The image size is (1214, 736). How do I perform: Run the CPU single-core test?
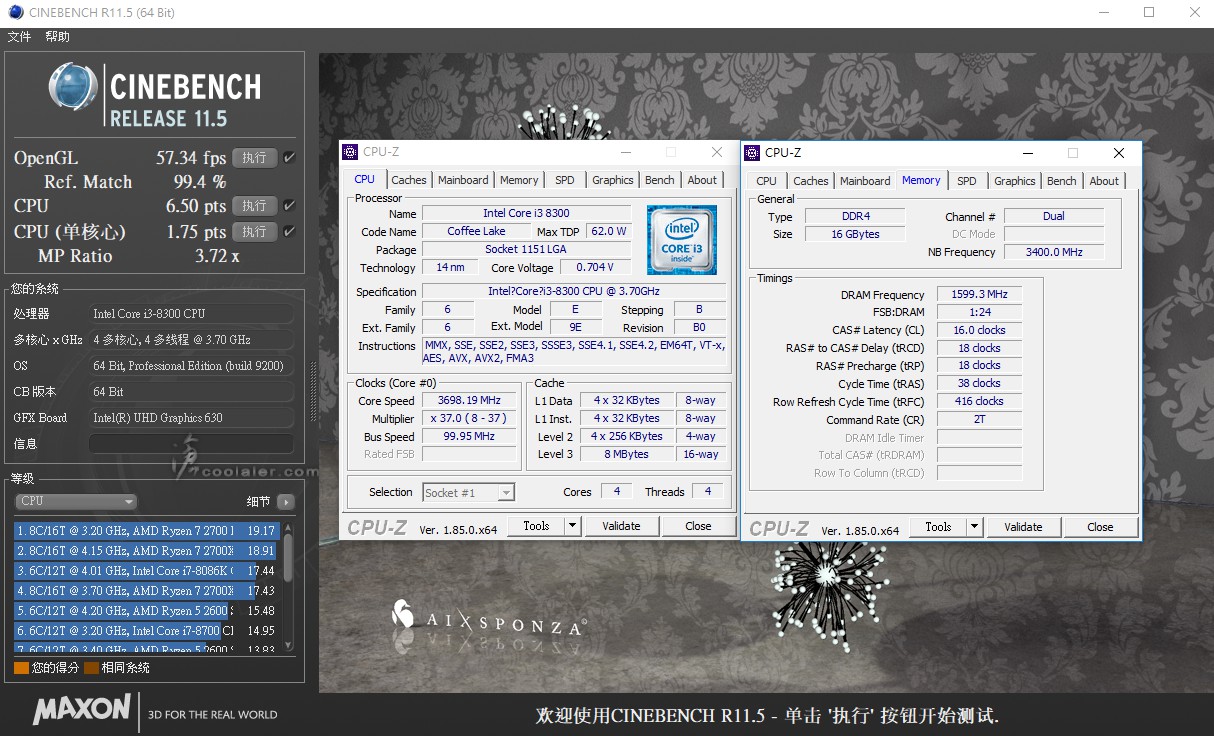[x=254, y=232]
